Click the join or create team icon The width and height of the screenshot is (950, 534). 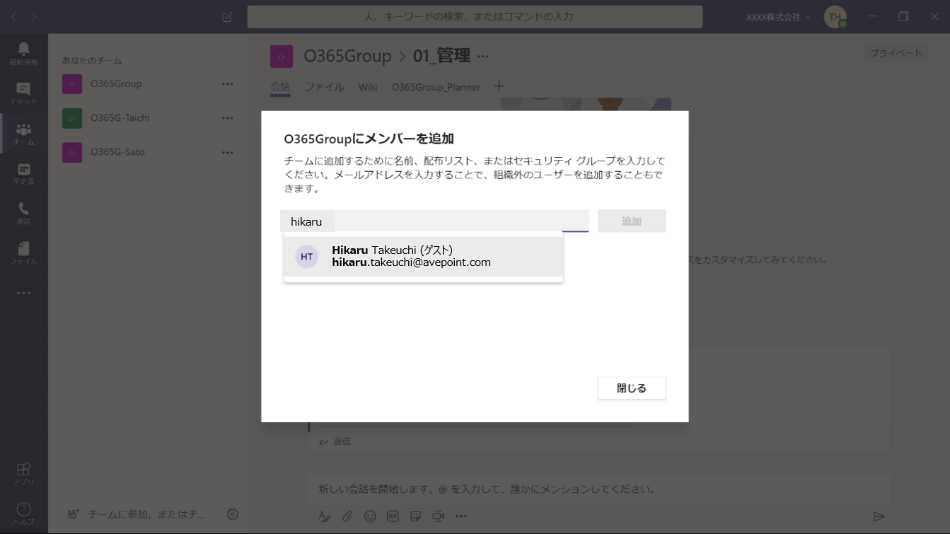click(73, 514)
